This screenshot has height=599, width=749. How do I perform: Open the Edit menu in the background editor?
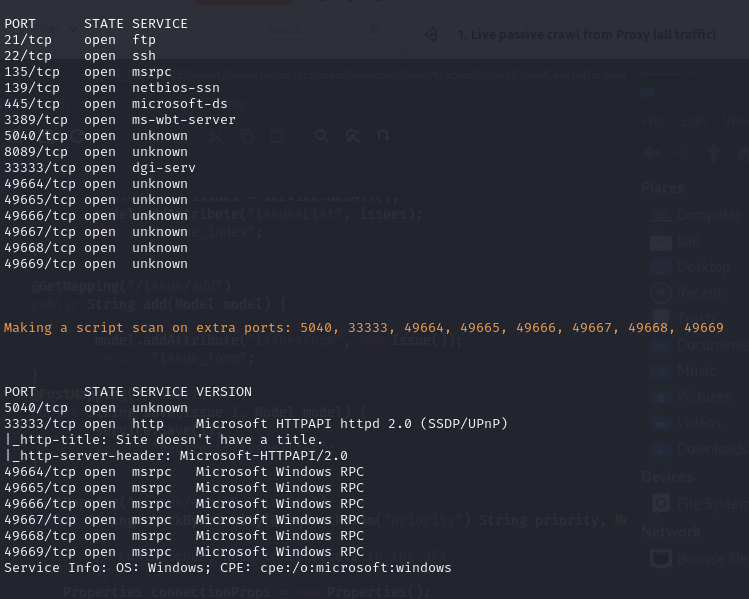694,121
